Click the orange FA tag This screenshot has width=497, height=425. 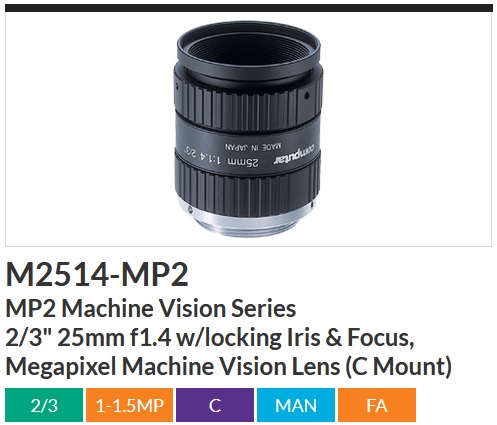(377, 405)
